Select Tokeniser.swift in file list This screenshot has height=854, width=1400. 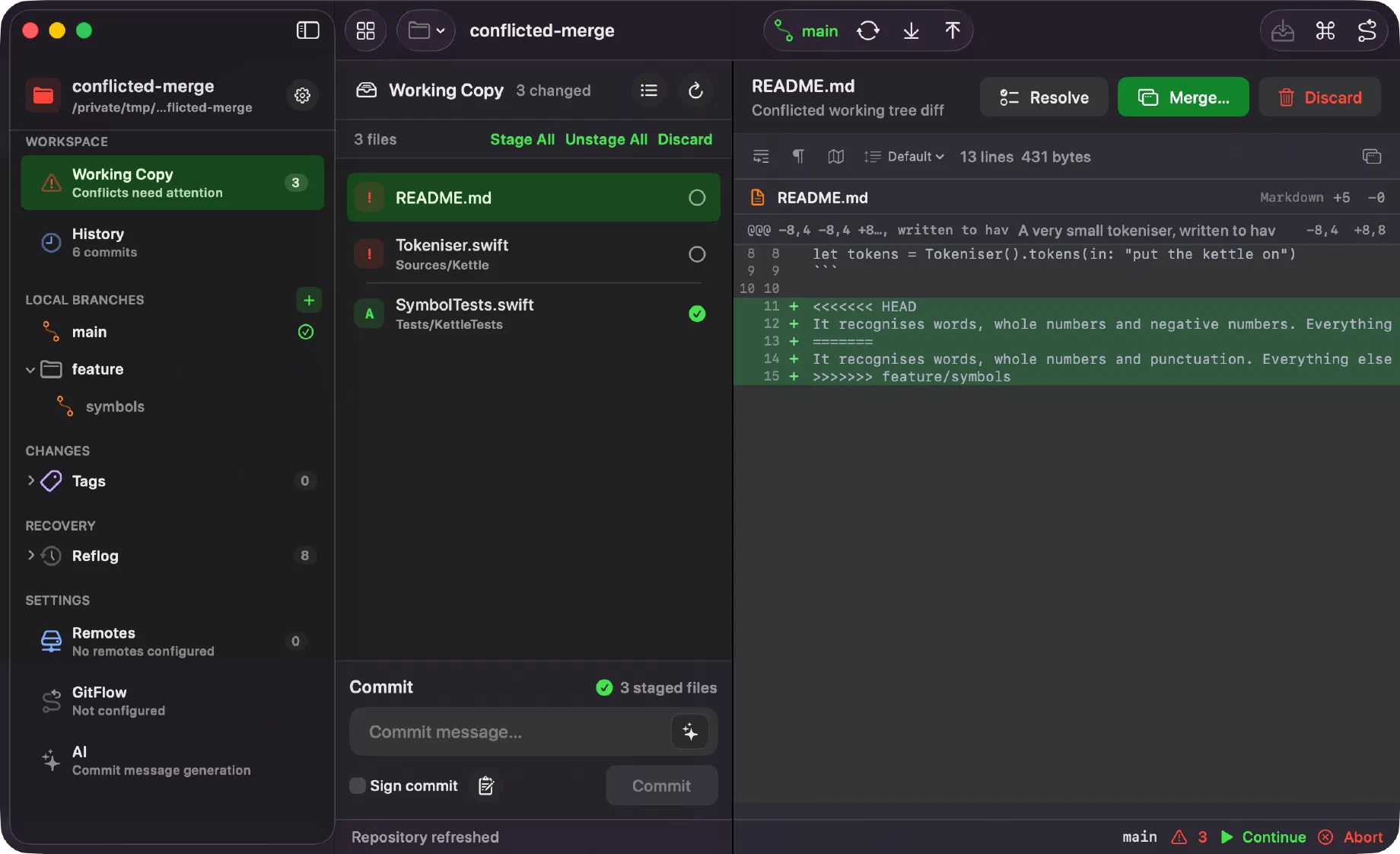(533, 254)
